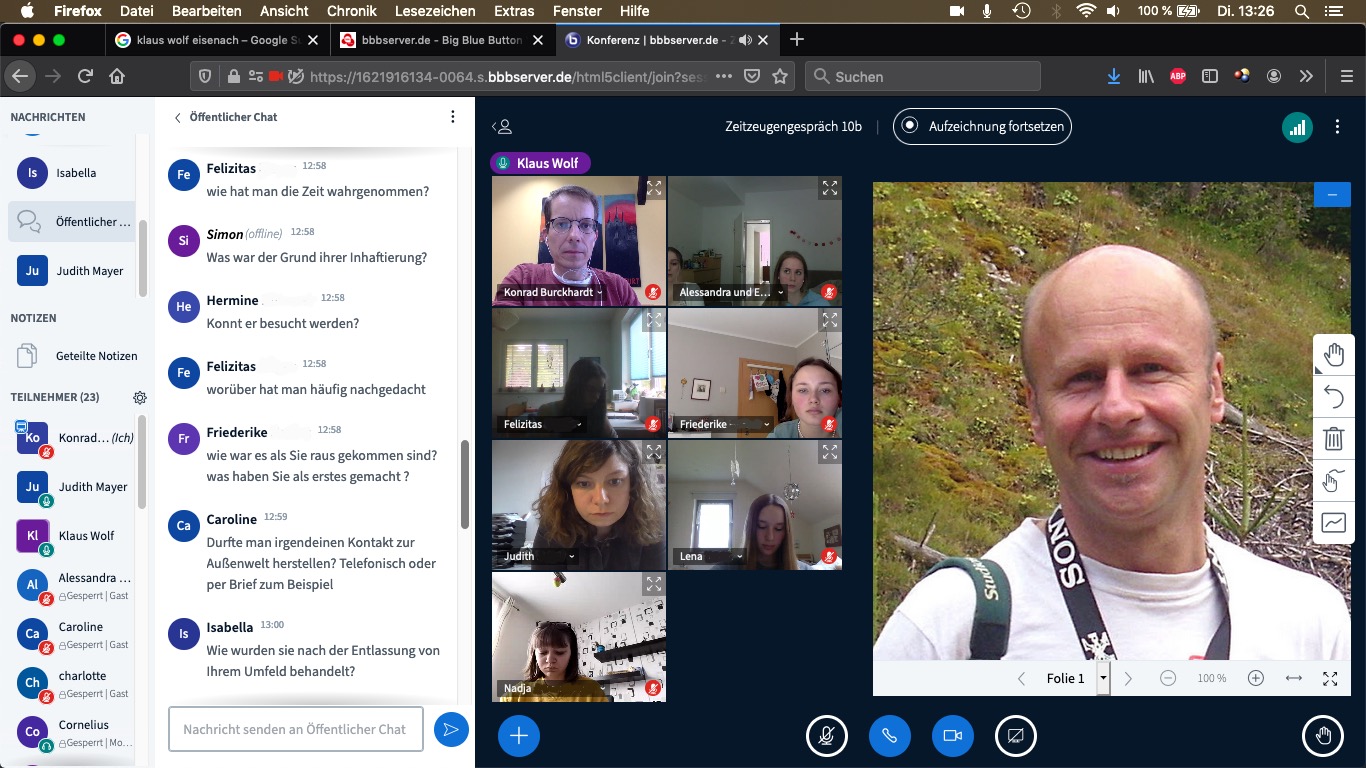Open chat options three-dot menu
The image size is (1366, 768).
[452, 117]
